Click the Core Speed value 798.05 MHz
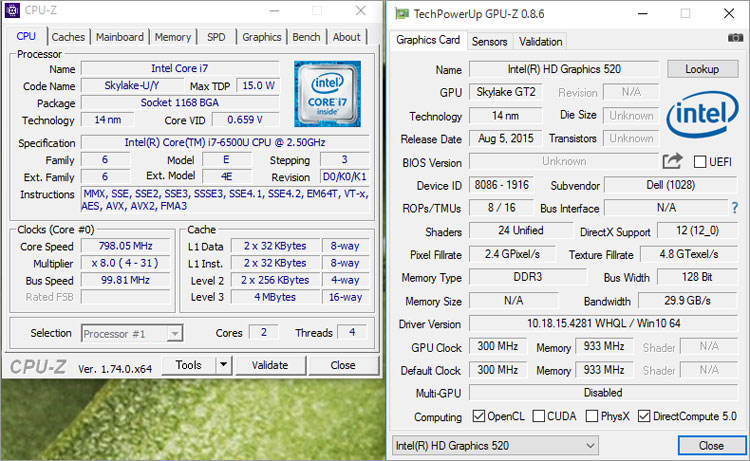The image size is (750, 461). (x=125, y=246)
